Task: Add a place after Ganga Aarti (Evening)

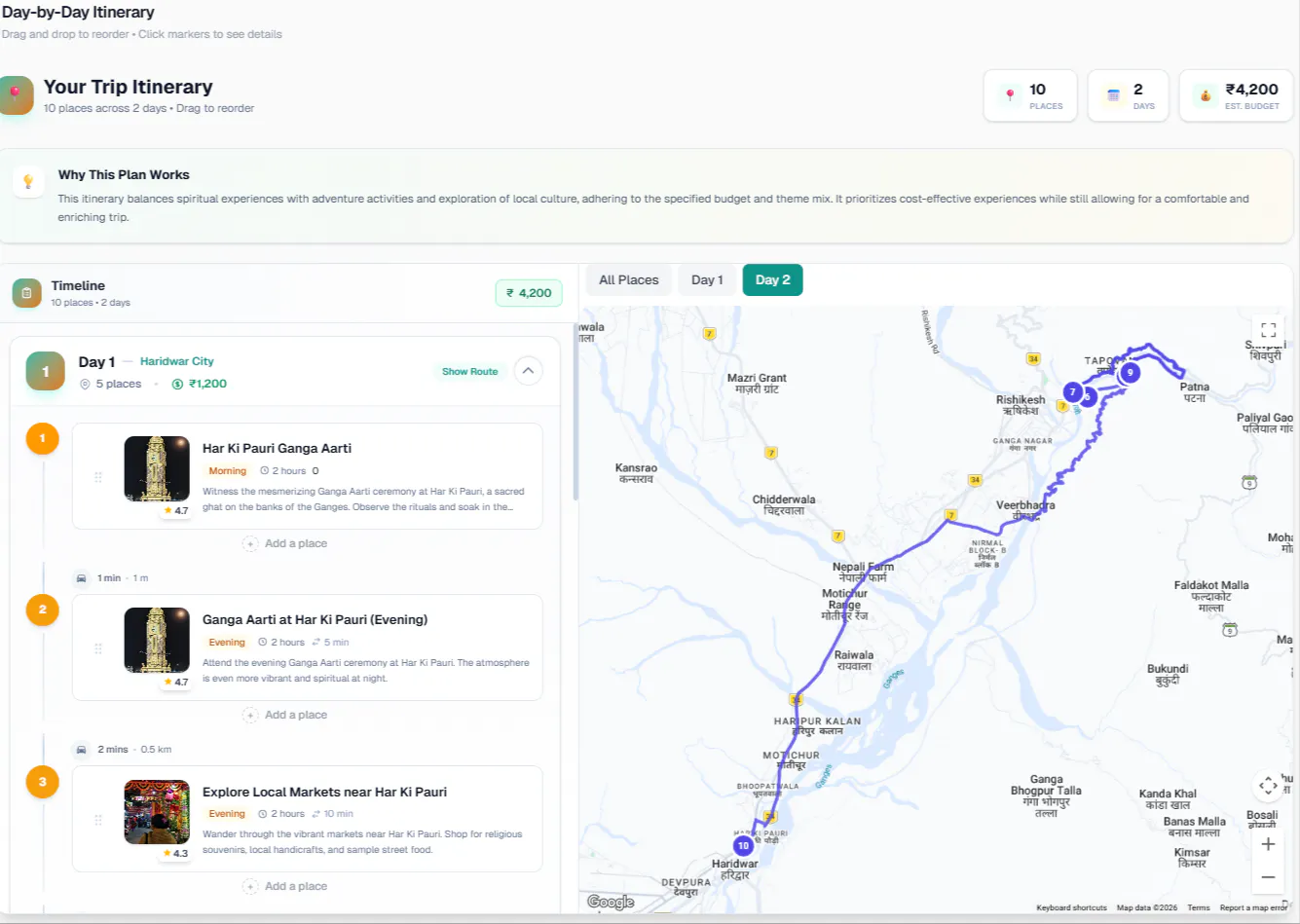Action: 285,715
